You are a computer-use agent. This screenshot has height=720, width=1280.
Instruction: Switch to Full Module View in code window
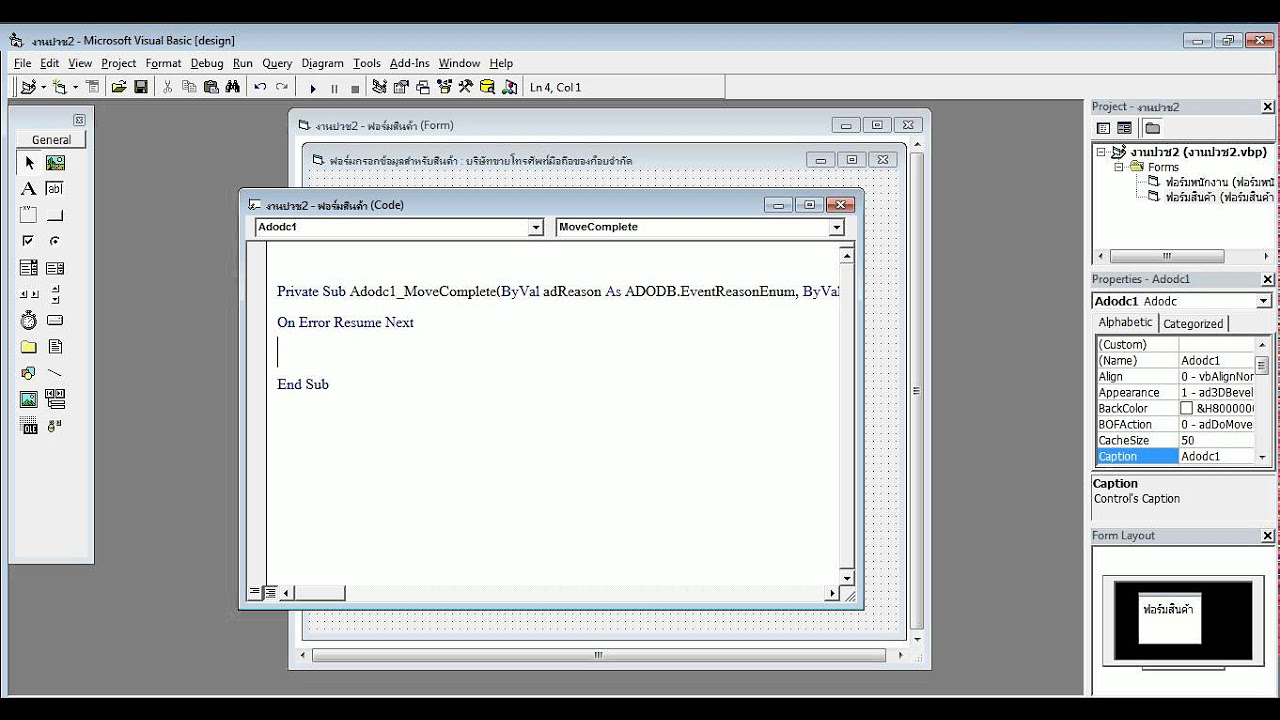click(x=270, y=592)
